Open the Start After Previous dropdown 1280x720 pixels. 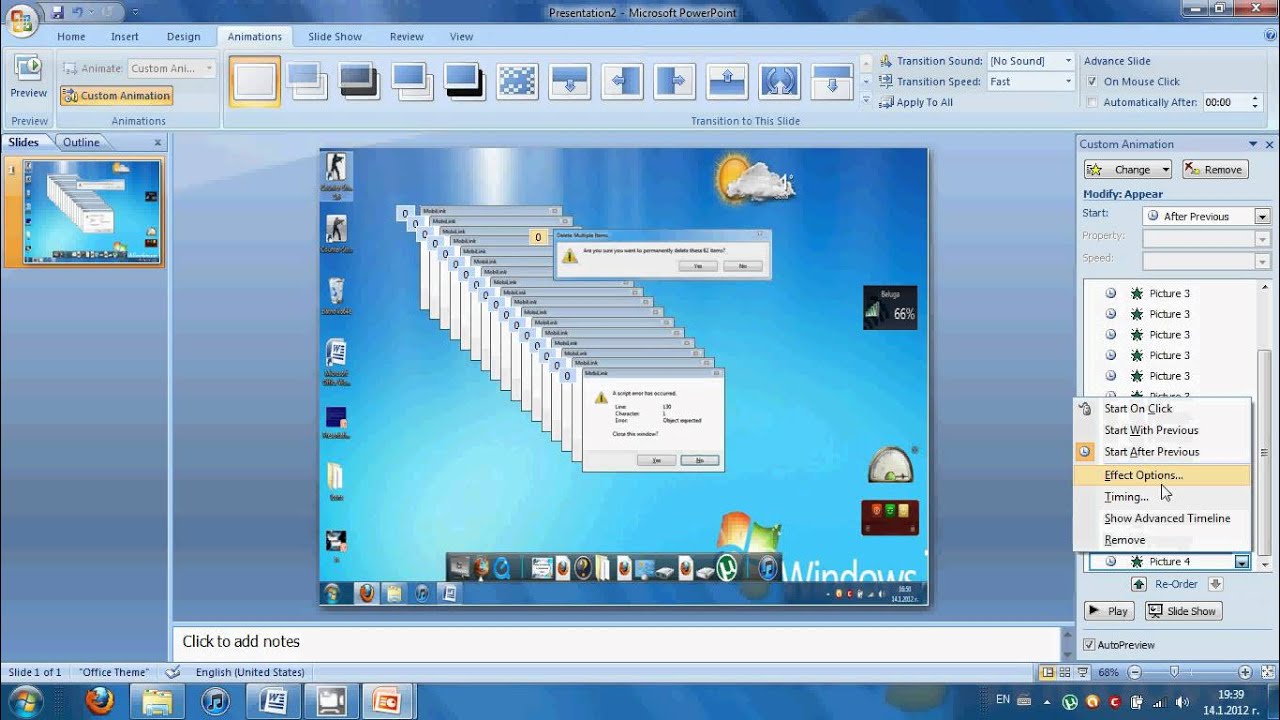1262,216
